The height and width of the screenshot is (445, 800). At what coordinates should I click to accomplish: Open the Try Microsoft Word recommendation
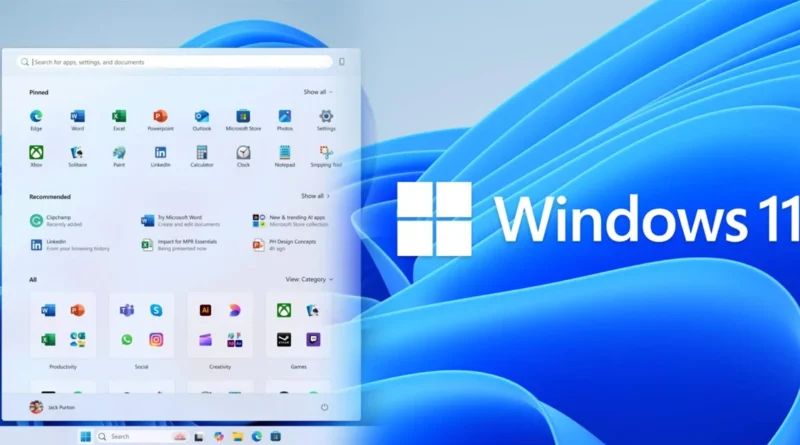tap(180, 220)
